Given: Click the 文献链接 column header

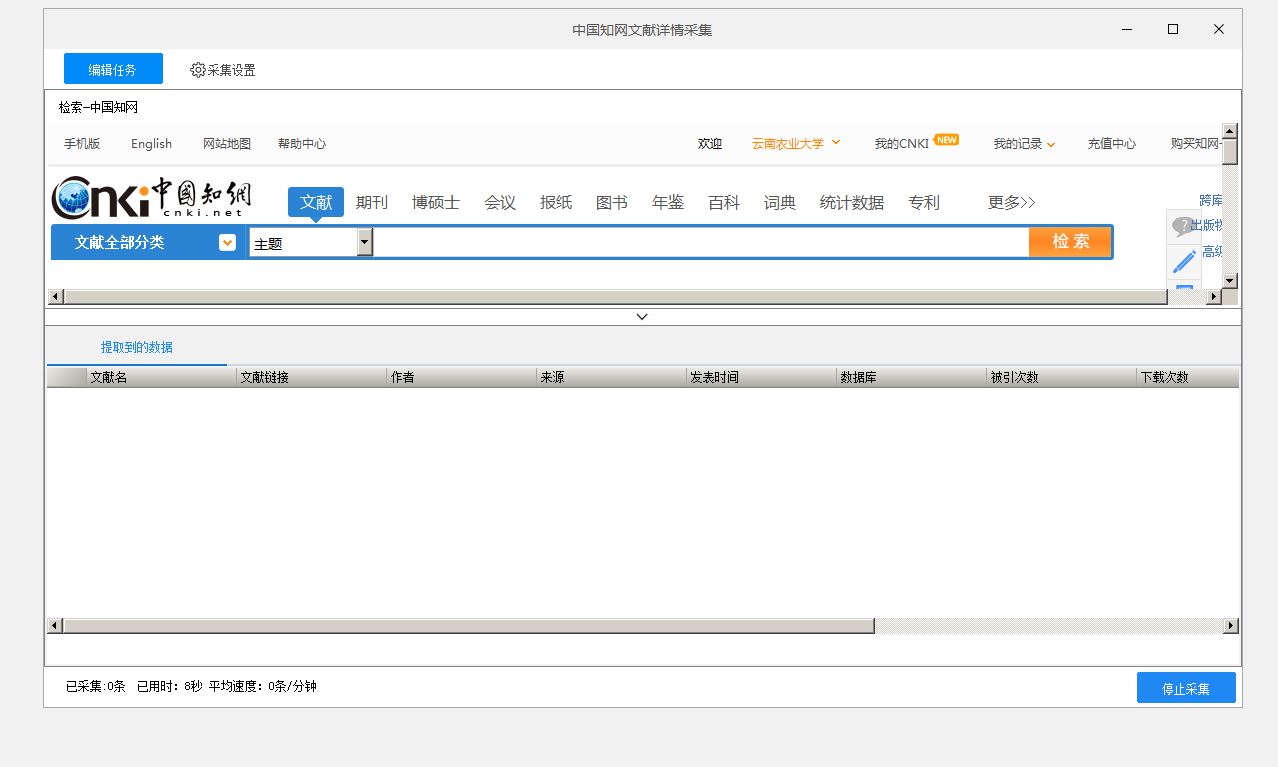Looking at the screenshot, I should 311,377.
